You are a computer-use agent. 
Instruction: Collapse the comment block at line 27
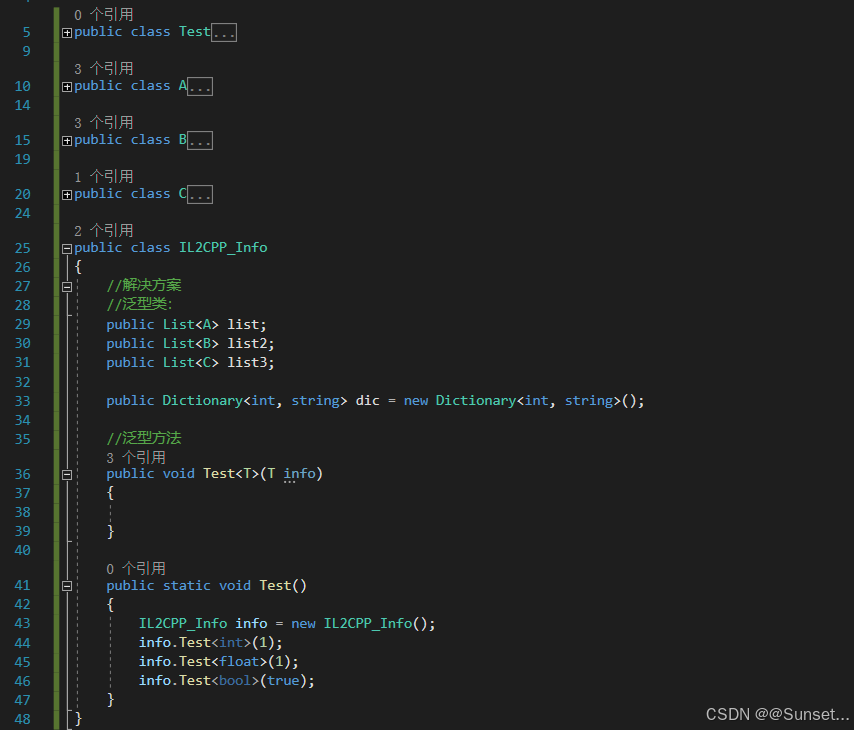coord(67,287)
